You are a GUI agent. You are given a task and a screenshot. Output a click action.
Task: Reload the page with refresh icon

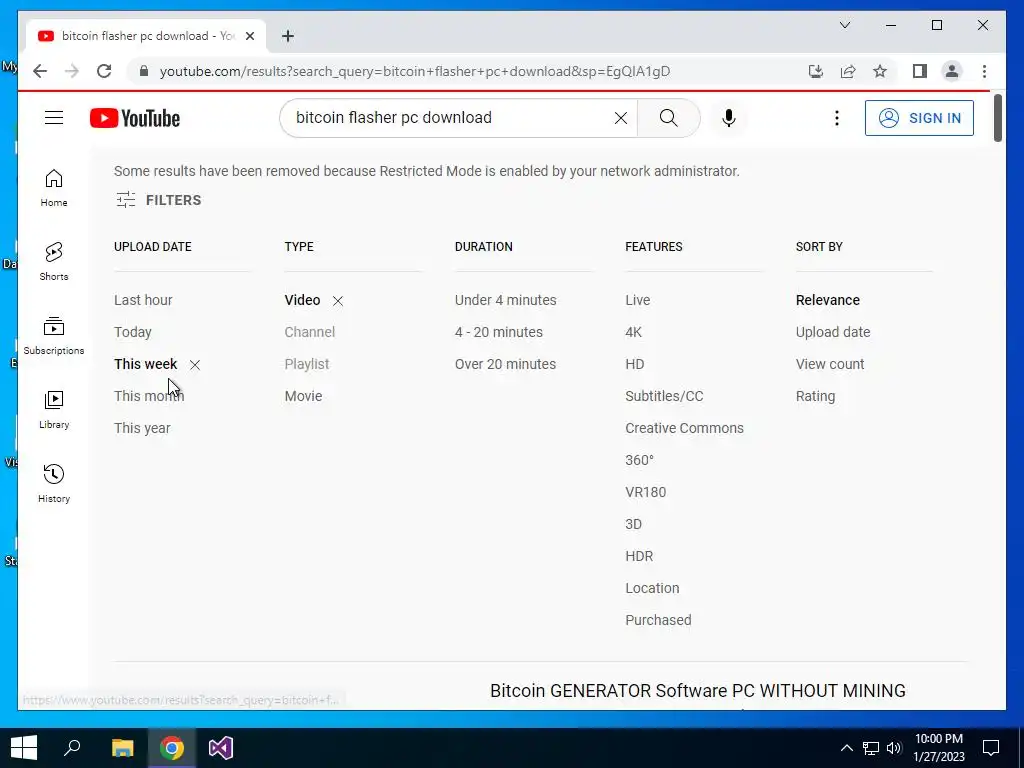104,71
